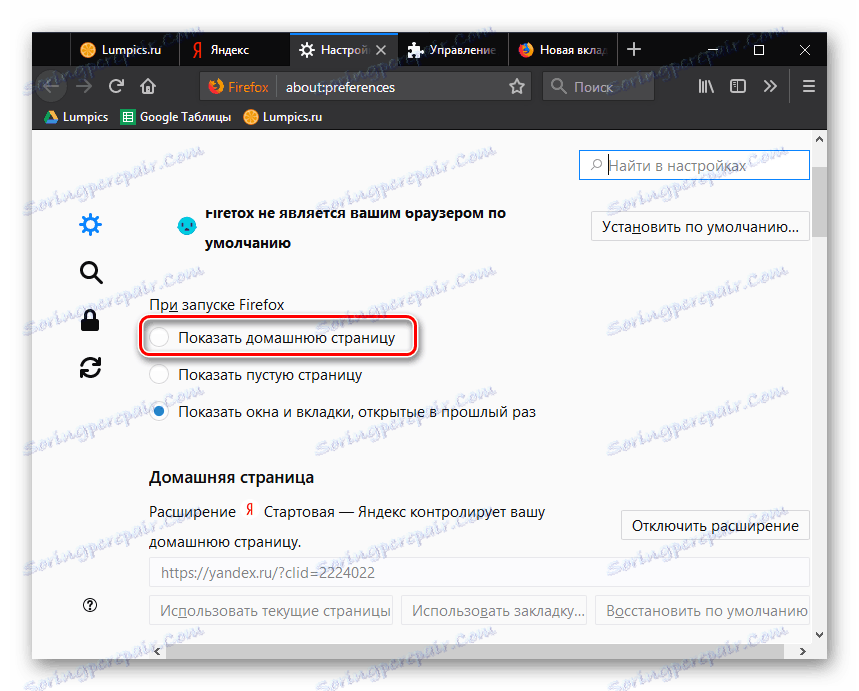Switch to the Новая вкладка tab
The height and width of the screenshot is (691, 859).
[x=563, y=50]
